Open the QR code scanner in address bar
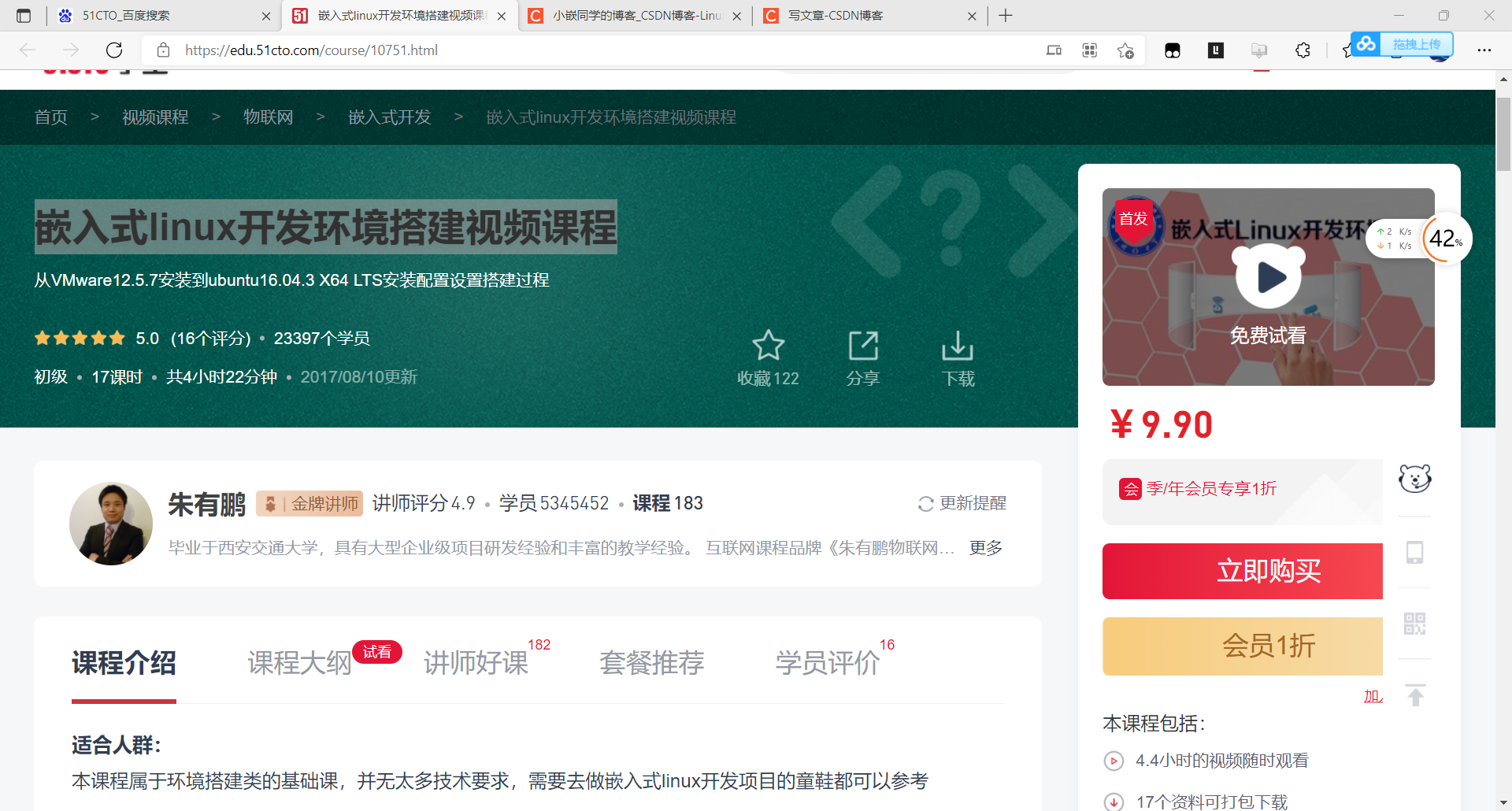1512x811 pixels. 1090,50
